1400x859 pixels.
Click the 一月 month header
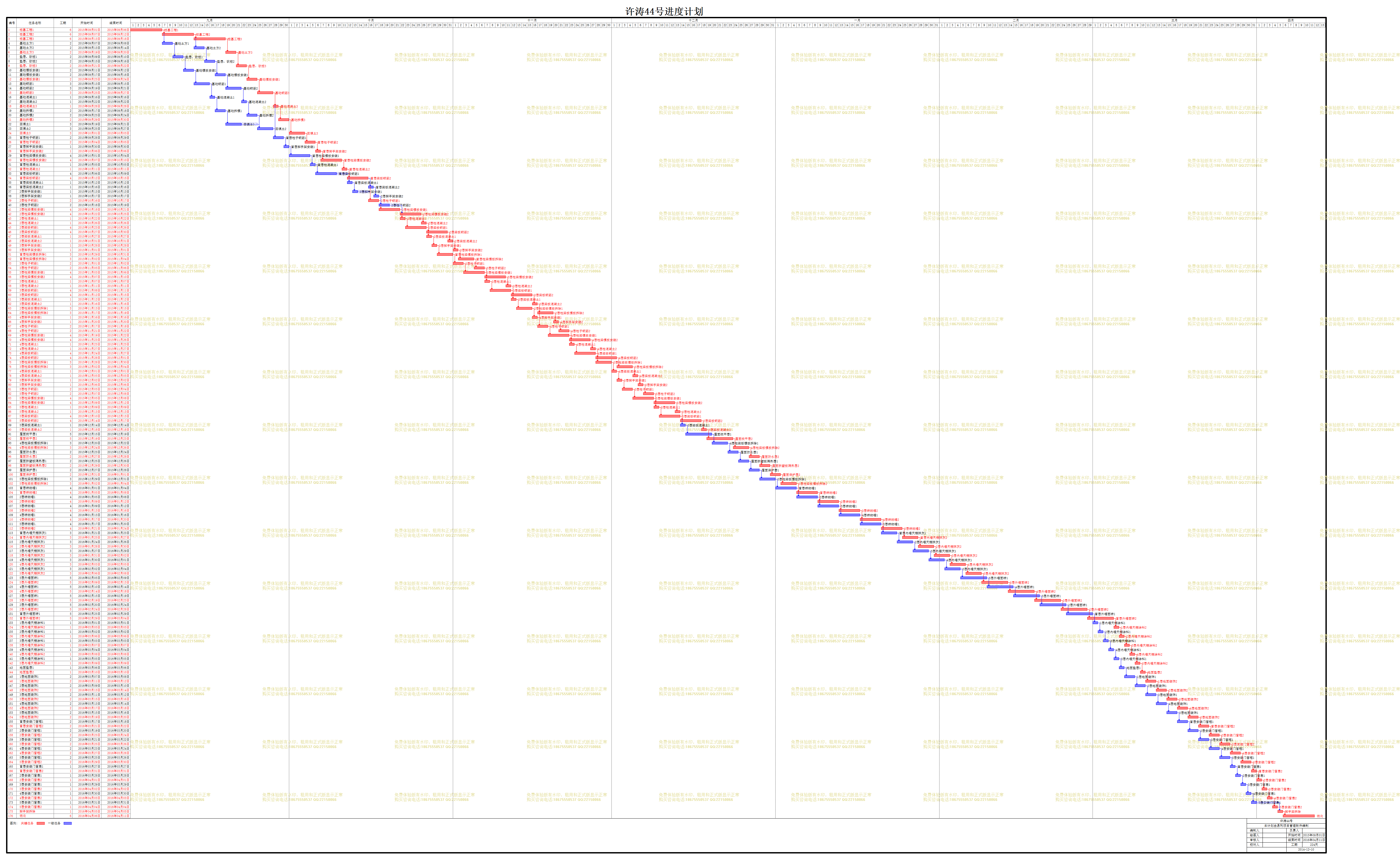857,20
